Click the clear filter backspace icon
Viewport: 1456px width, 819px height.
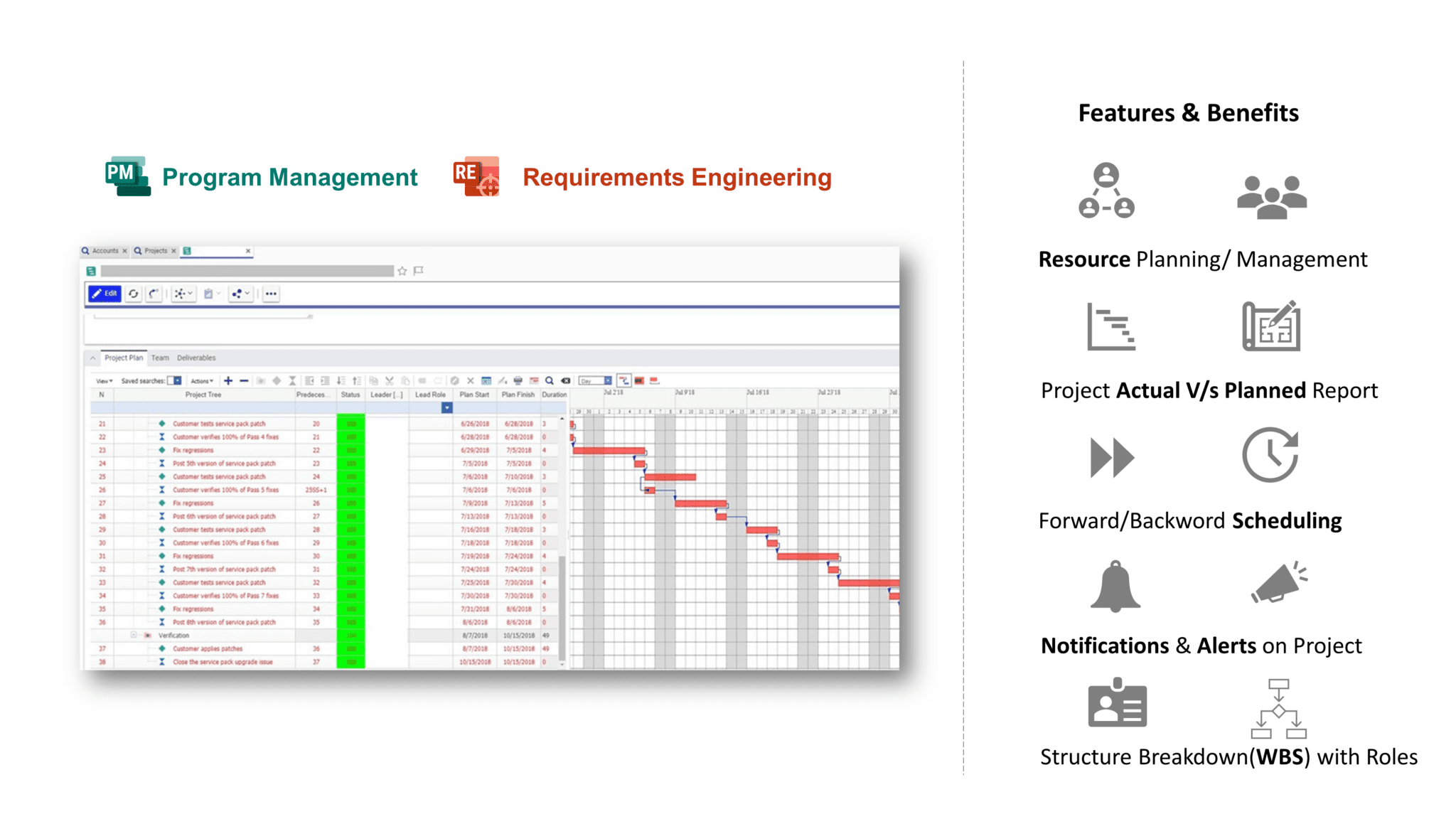point(566,381)
